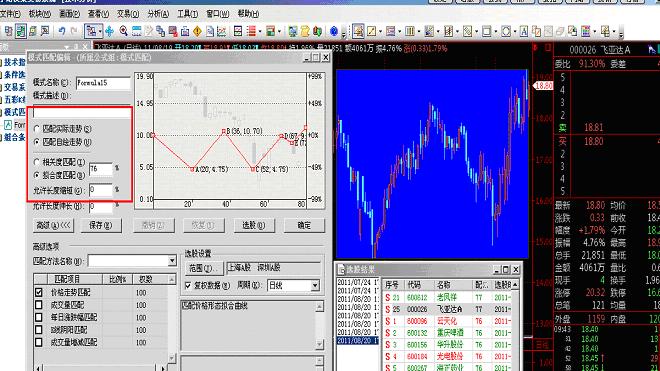Viewport: 660px width, 371px height.
Task: Check the 成交量匹配 checkbox
Action: pyautogui.click(x=39, y=304)
